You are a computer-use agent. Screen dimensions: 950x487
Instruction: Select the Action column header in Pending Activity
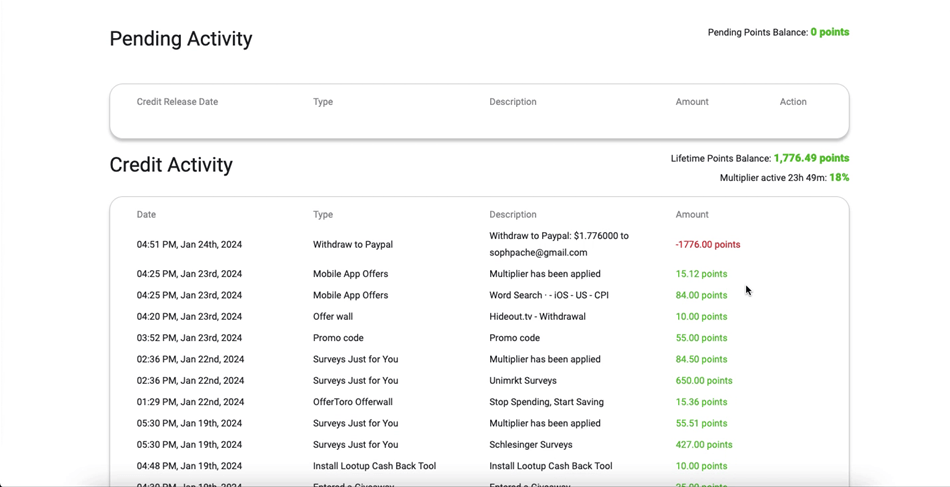[x=792, y=102]
